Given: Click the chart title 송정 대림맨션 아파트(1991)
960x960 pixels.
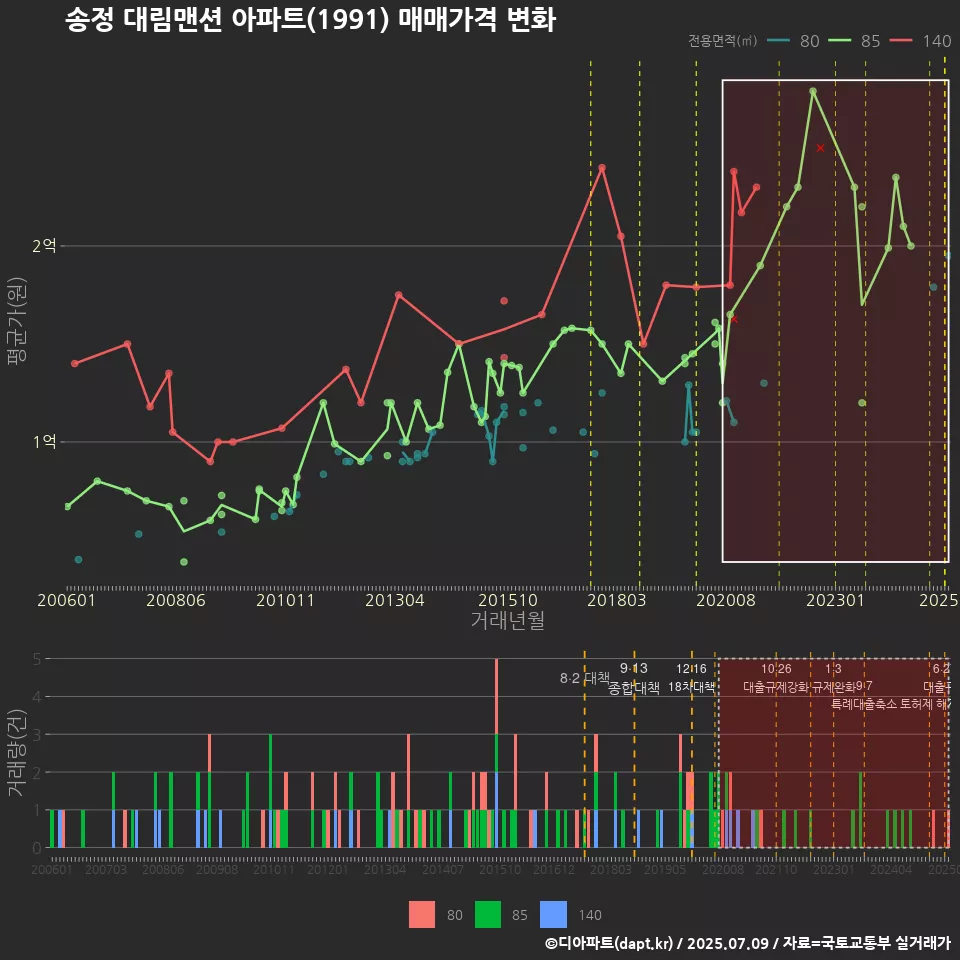Looking at the screenshot, I should coord(227,19).
